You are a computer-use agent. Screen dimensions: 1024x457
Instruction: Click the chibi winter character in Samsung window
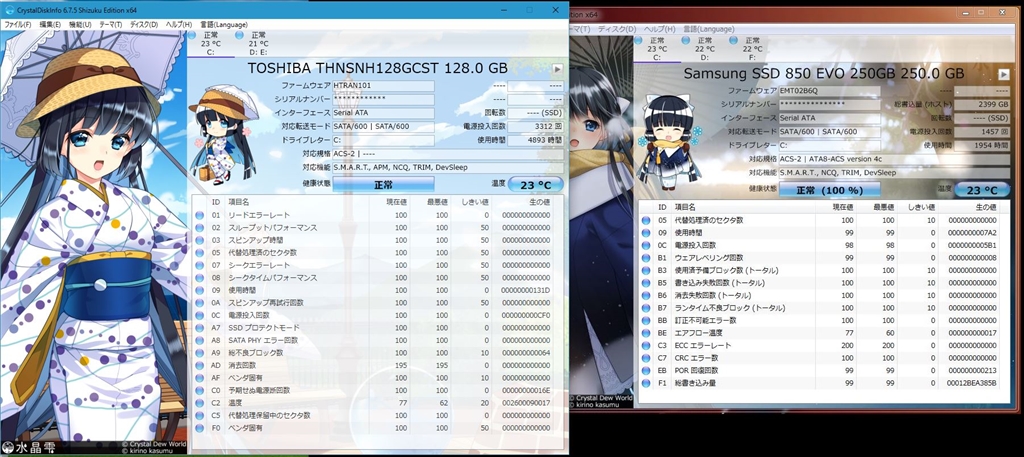pyautogui.click(x=667, y=140)
